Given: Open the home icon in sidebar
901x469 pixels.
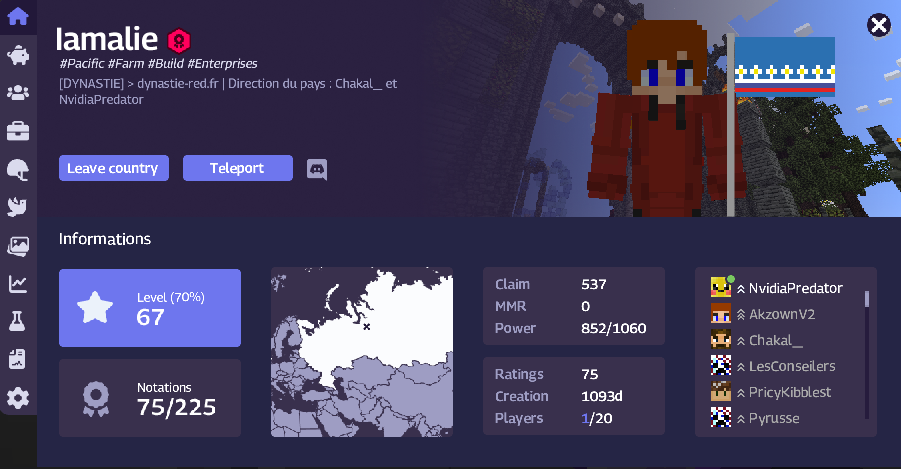Looking at the screenshot, I should point(18,16).
